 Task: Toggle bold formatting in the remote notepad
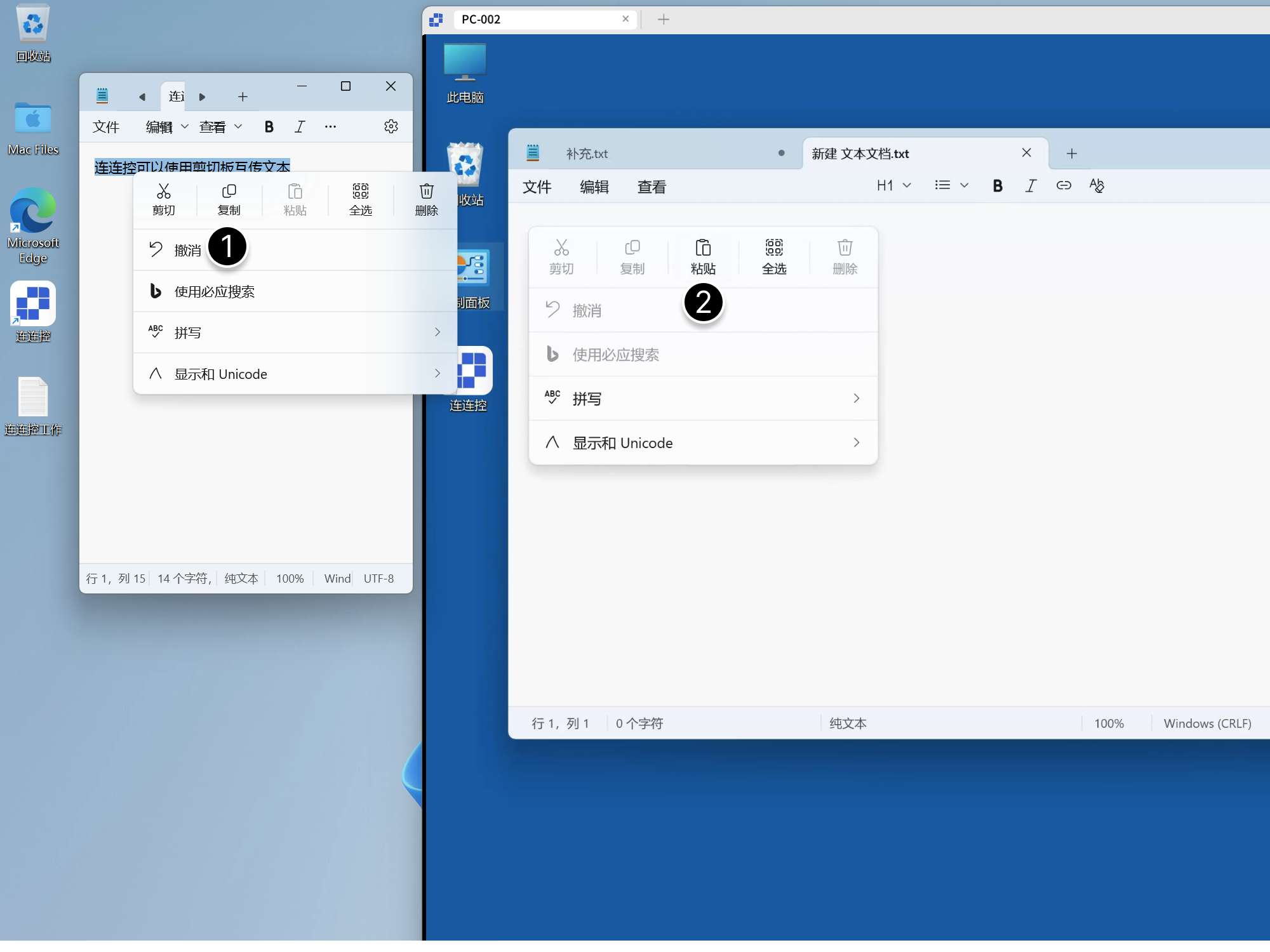coord(997,185)
